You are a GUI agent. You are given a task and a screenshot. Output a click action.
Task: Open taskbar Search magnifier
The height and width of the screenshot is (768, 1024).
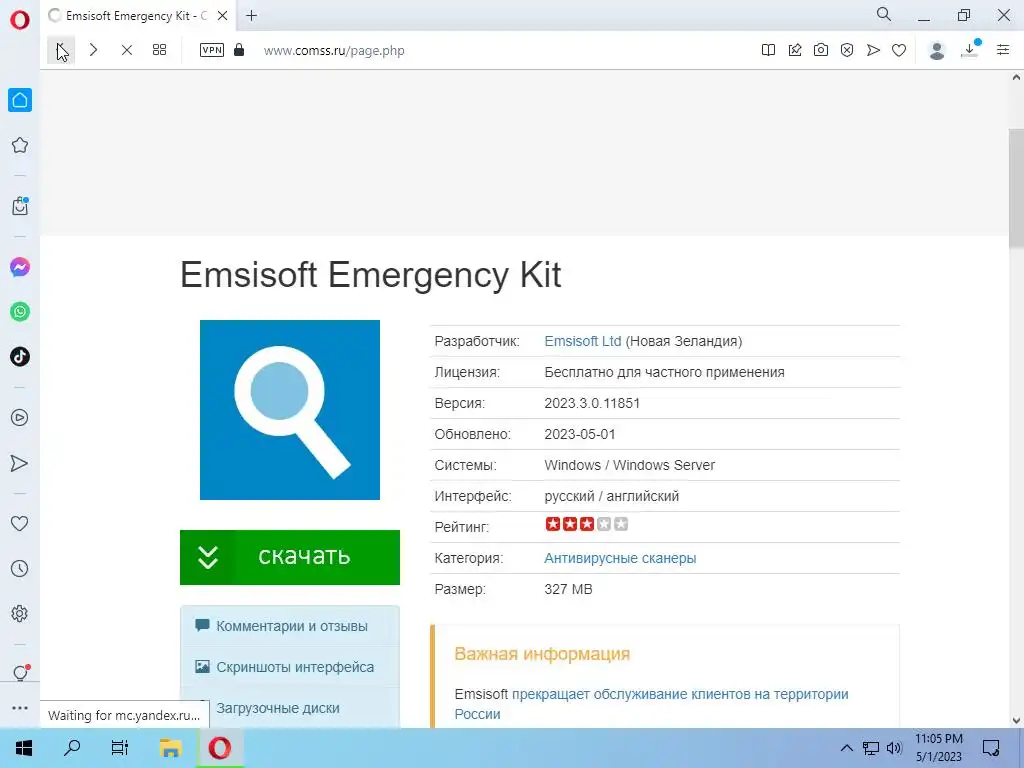pyautogui.click(x=72, y=748)
